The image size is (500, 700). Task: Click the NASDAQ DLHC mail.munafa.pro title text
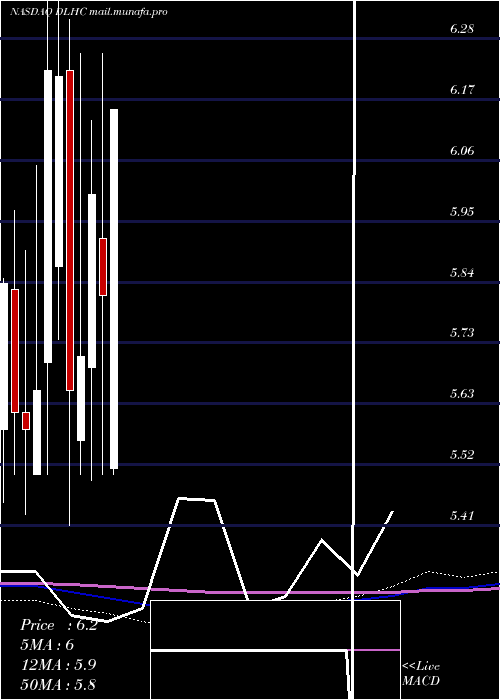coord(88,12)
